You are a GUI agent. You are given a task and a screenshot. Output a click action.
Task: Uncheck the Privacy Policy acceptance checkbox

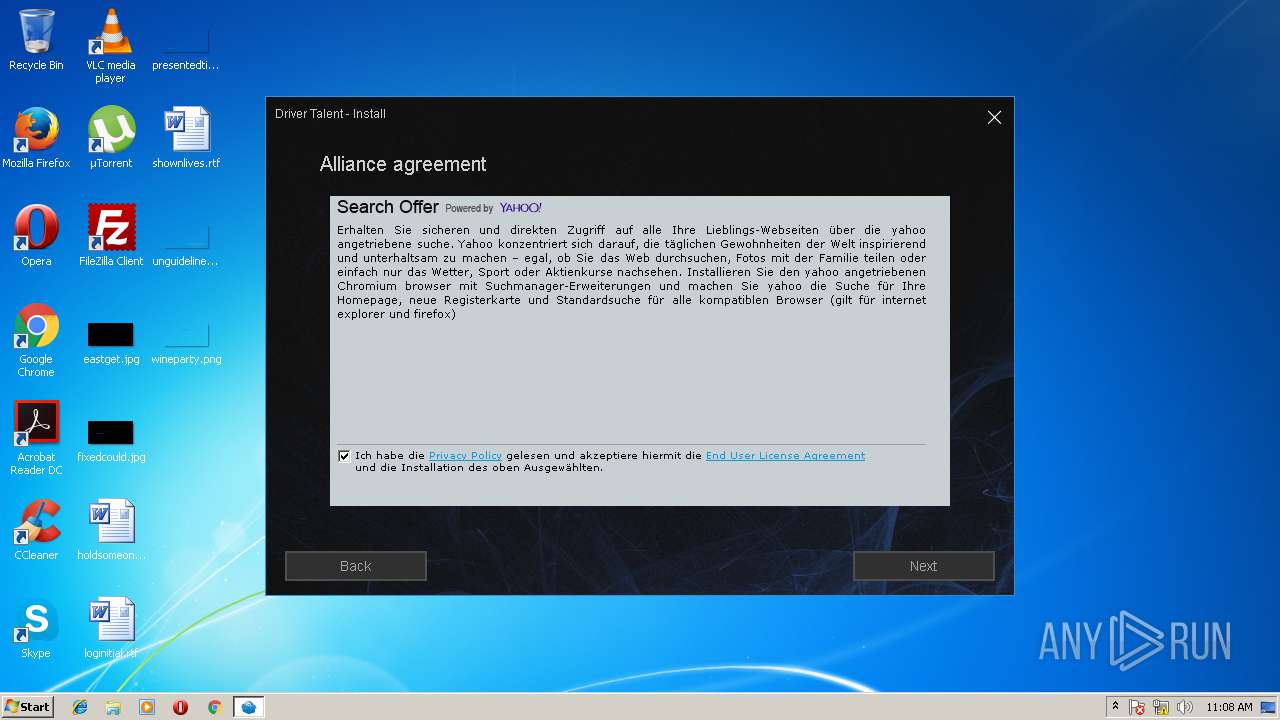click(344, 456)
